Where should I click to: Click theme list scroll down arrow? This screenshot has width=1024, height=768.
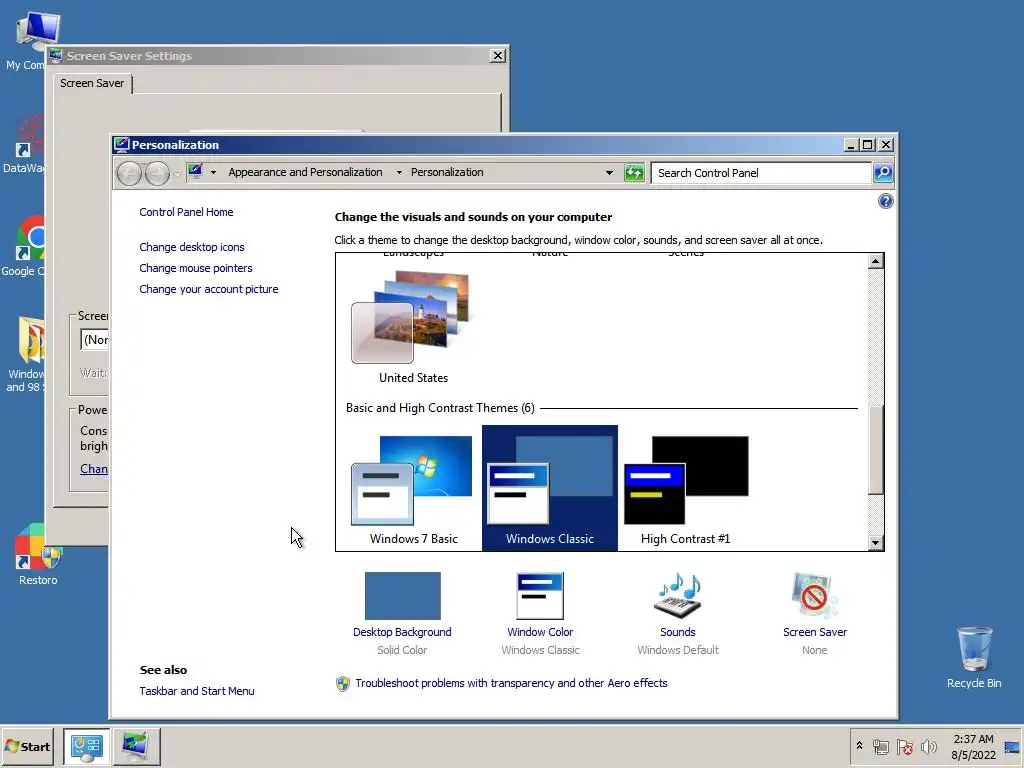click(876, 543)
